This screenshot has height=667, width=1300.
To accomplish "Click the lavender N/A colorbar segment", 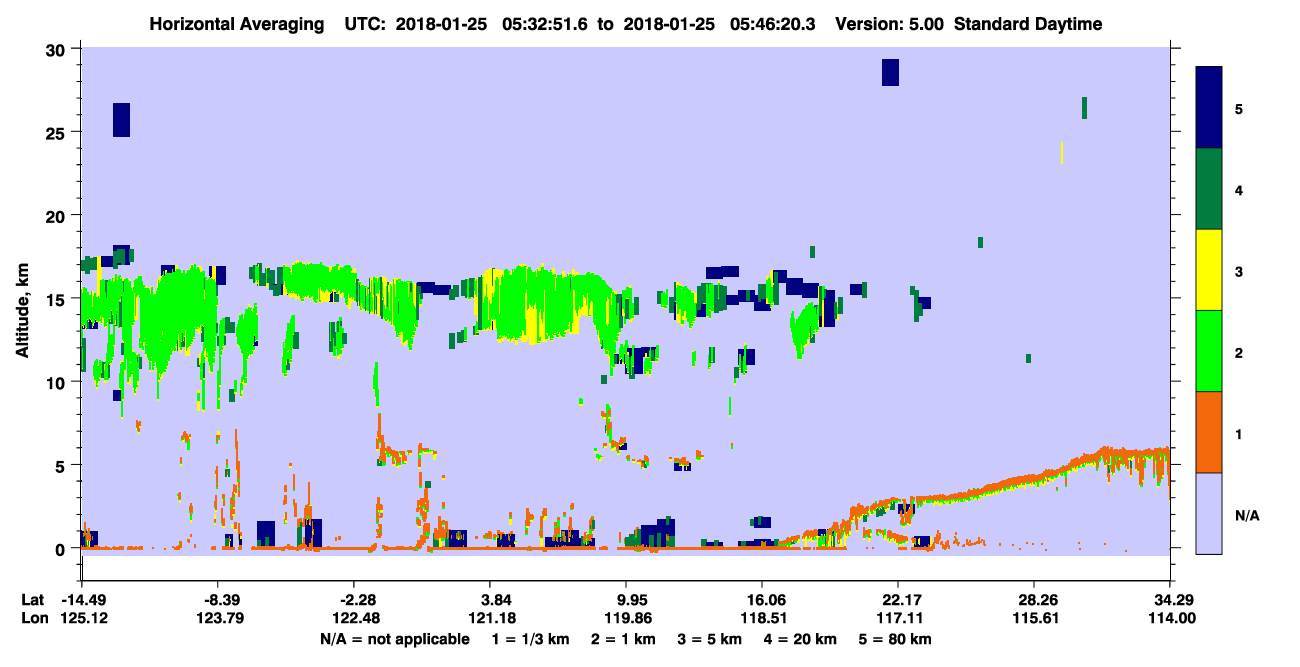I will (1209, 513).
